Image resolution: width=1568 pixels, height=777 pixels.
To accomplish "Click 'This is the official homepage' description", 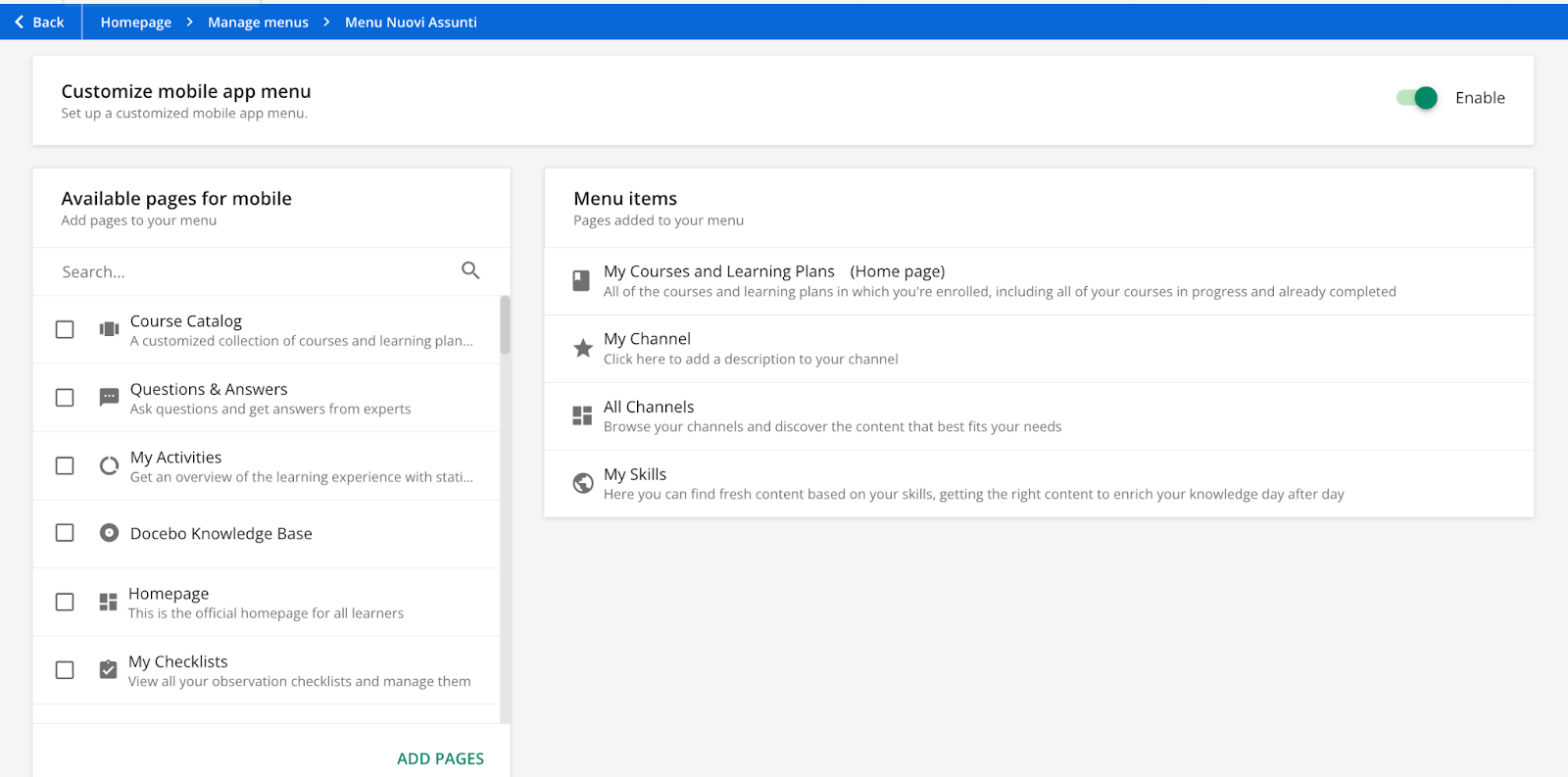I will (266, 613).
